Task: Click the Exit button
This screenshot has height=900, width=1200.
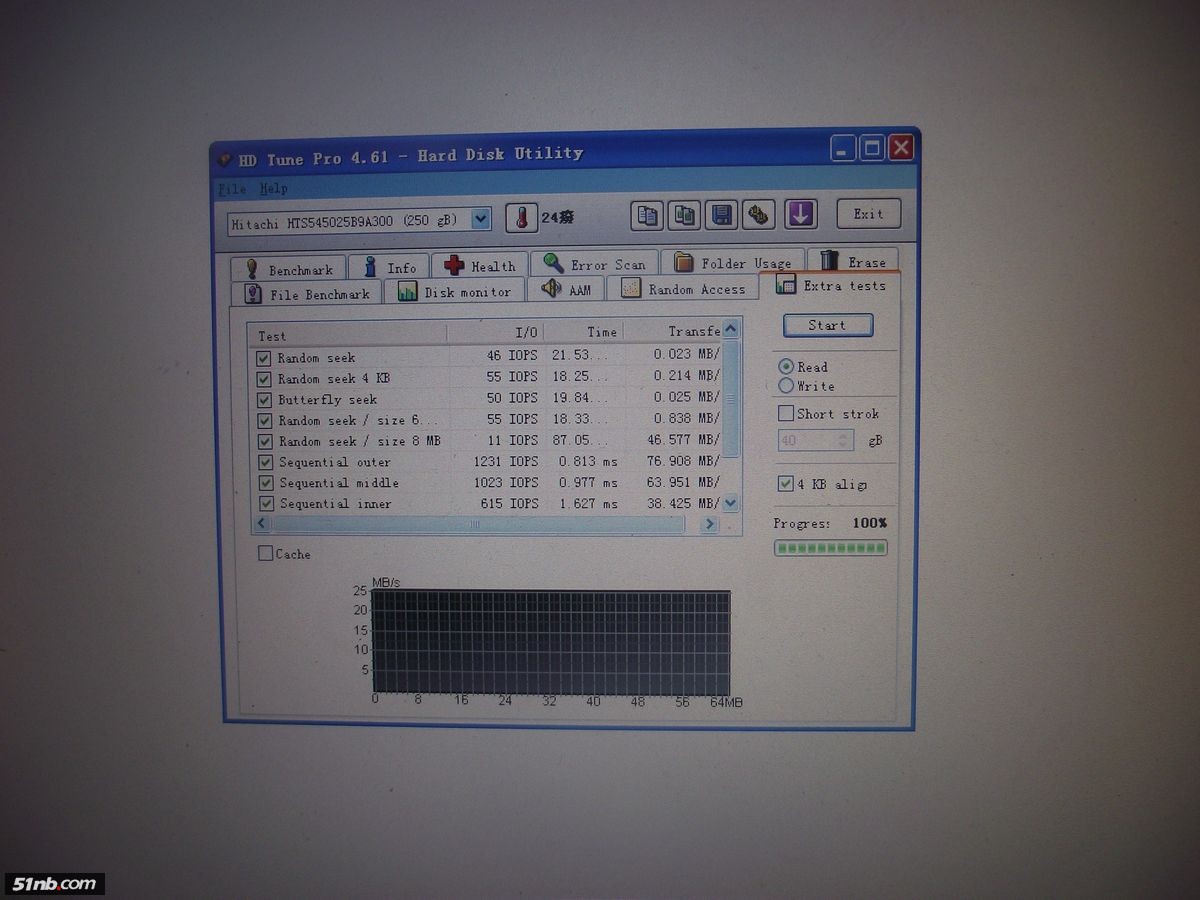Action: point(868,214)
